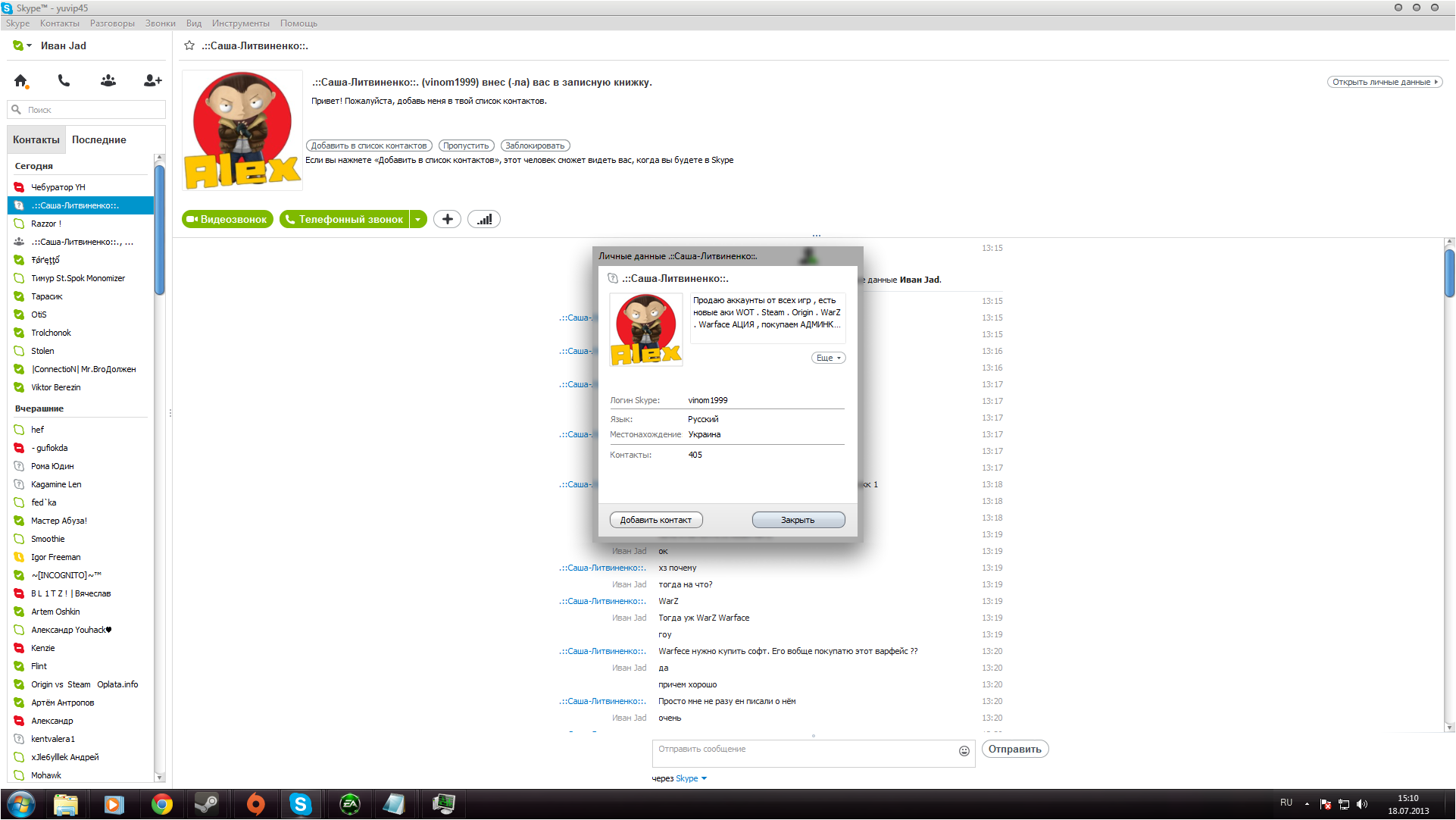Image resolution: width=1456 pixels, height=820 pixels.
Task: Open the Инструменты menu
Action: pyautogui.click(x=240, y=23)
